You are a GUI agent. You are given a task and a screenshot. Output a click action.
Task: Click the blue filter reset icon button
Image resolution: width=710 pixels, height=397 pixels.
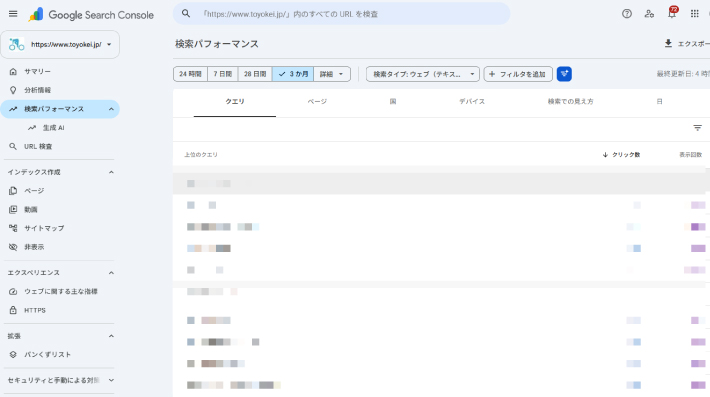(564, 74)
